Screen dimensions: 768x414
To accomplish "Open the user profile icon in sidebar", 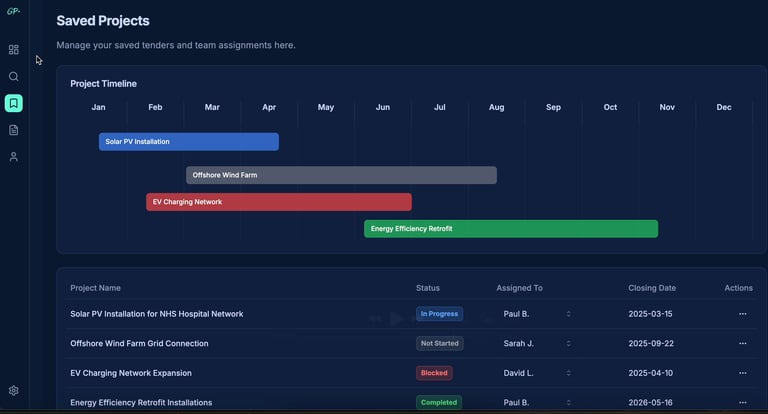I will pos(14,157).
